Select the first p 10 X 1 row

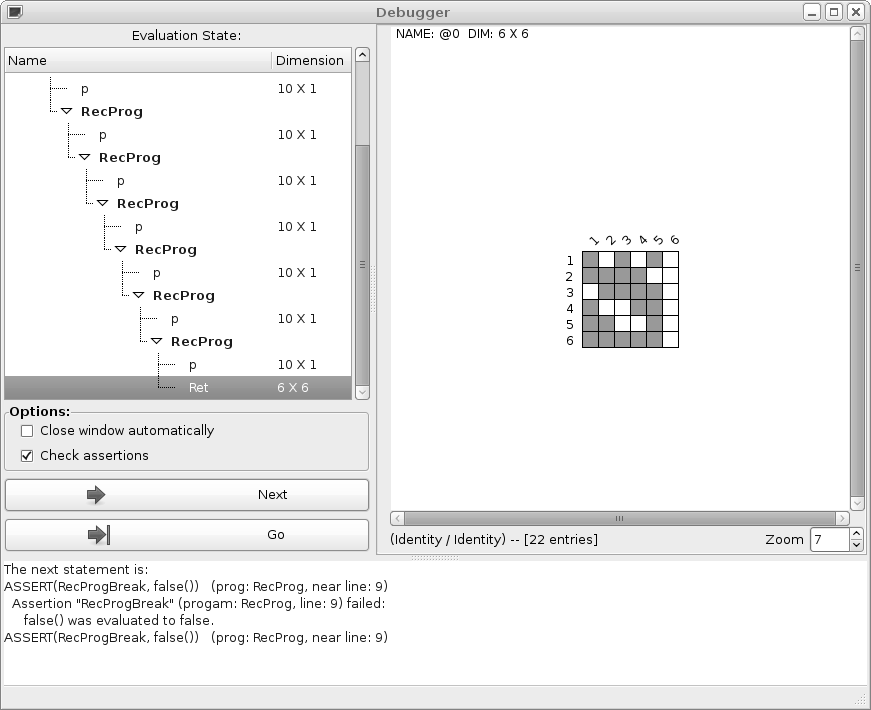(x=178, y=89)
